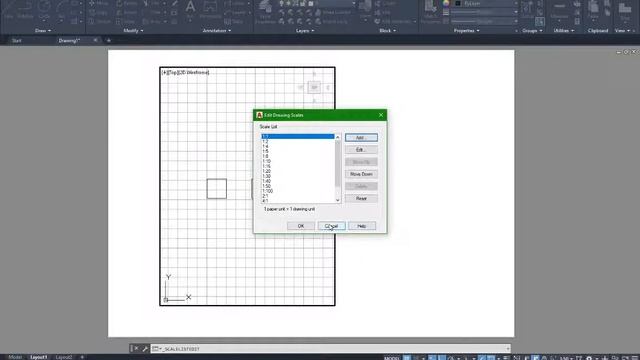Viewport: 640px width, 360px height.
Task: Click the small square drawn in the viewport
Action: pyautogui.click(x=217, y=189)
